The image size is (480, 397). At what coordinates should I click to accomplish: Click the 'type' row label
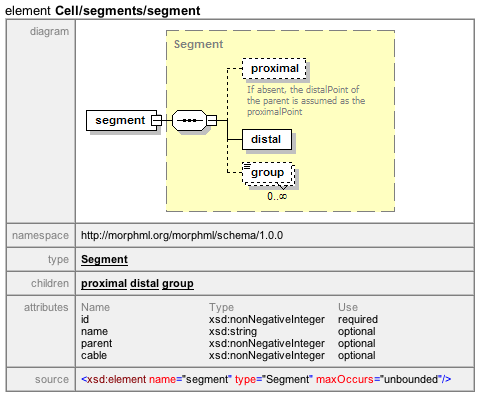click(58, 259)
